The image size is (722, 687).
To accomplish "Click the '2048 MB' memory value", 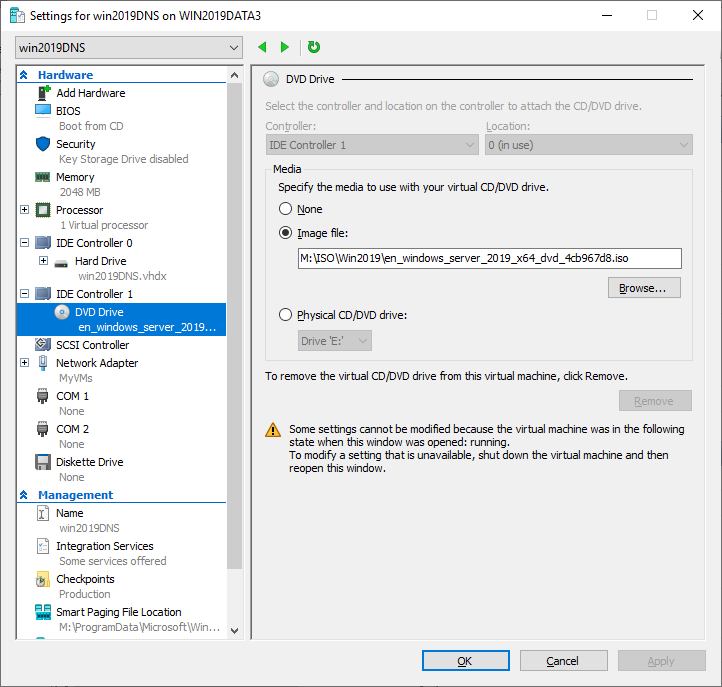I will click(x=80, y=192).
